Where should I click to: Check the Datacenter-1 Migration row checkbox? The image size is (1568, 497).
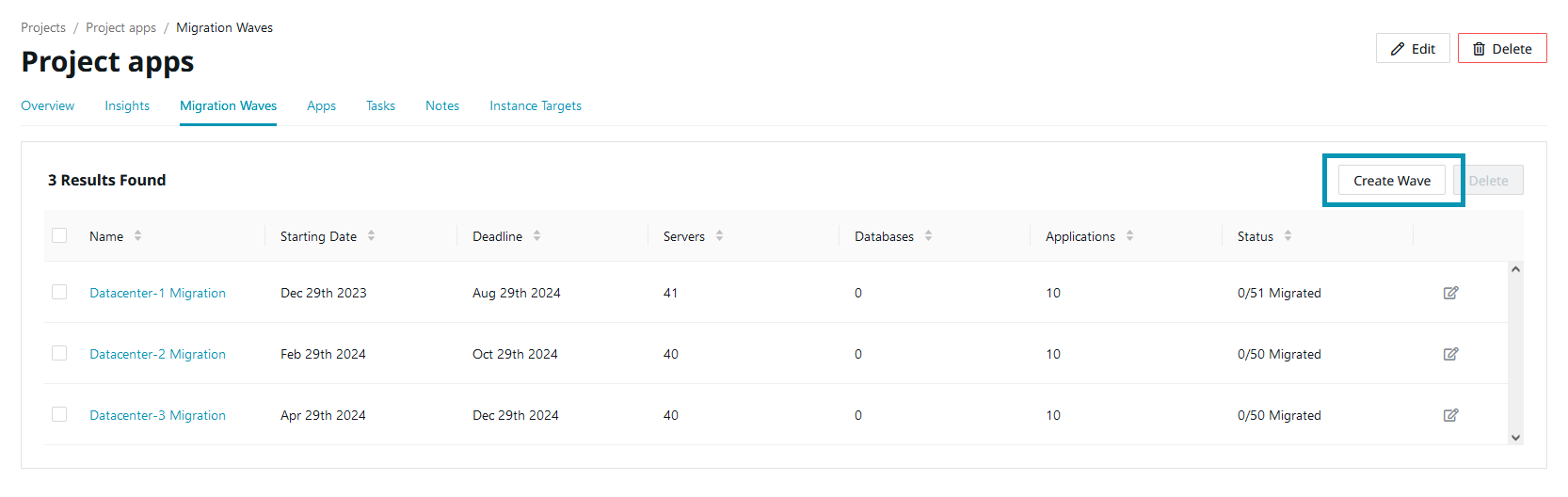[x=59, y=292]
